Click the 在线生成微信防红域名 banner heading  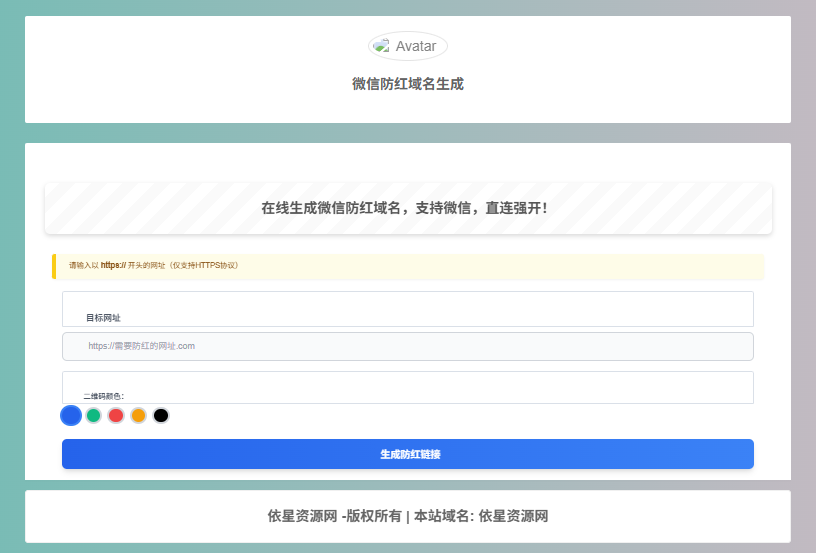click(404, 208)
